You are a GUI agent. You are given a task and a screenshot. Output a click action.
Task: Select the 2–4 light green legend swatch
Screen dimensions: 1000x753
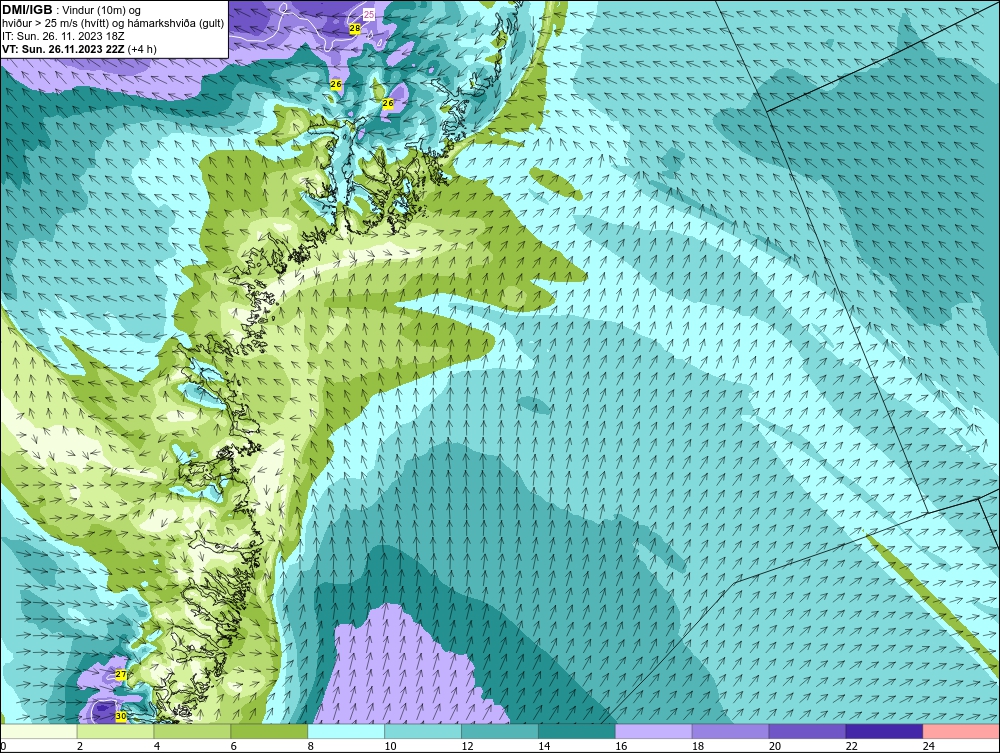coord(115,731)
